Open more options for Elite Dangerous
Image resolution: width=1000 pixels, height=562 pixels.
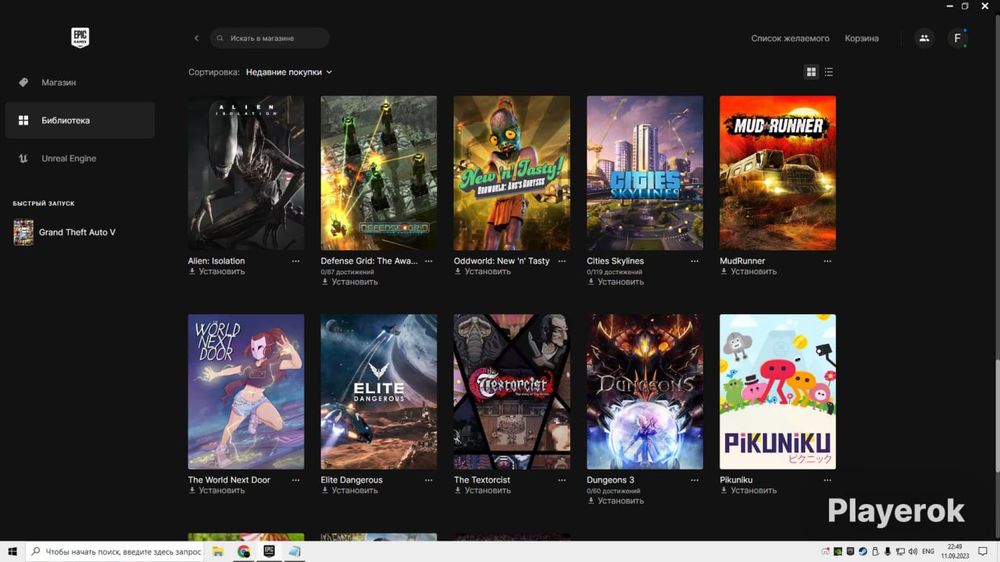point(429,480)
